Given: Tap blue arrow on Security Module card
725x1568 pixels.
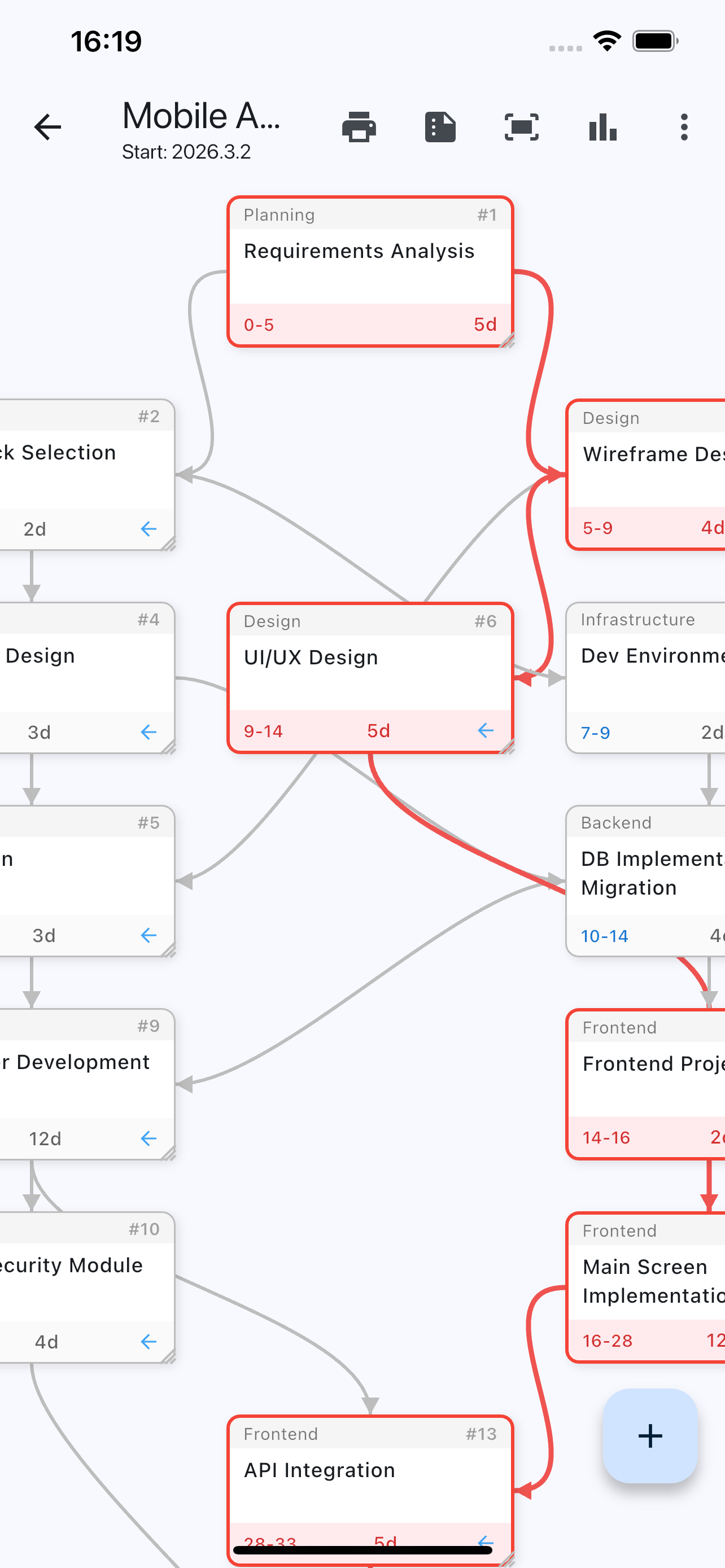Looking at the screenshot, I should pos(149,1342).
